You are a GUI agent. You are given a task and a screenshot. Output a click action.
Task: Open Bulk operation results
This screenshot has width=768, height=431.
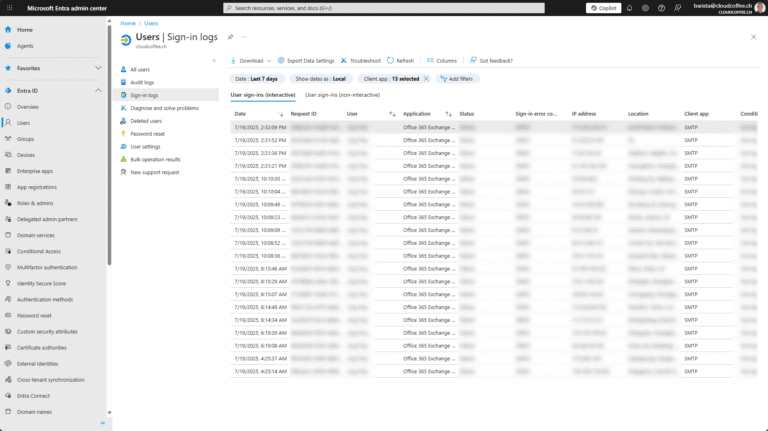(155, 160)
